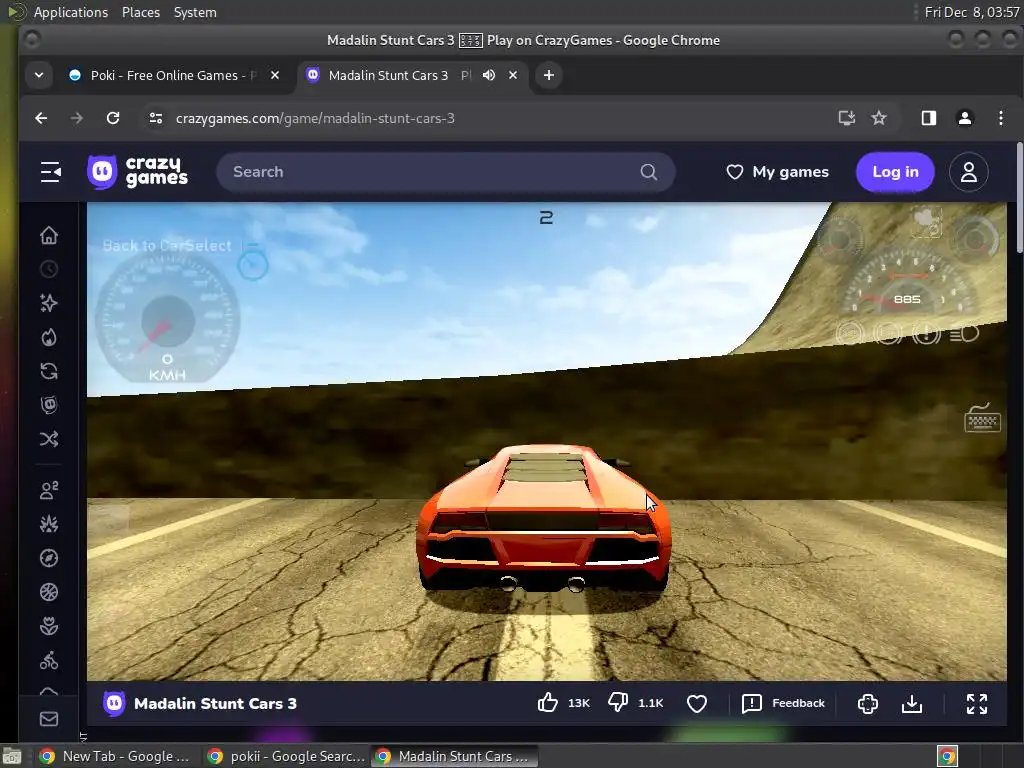Click the Madalin Stunt Cars 3 title

click(x=215, y=703)
